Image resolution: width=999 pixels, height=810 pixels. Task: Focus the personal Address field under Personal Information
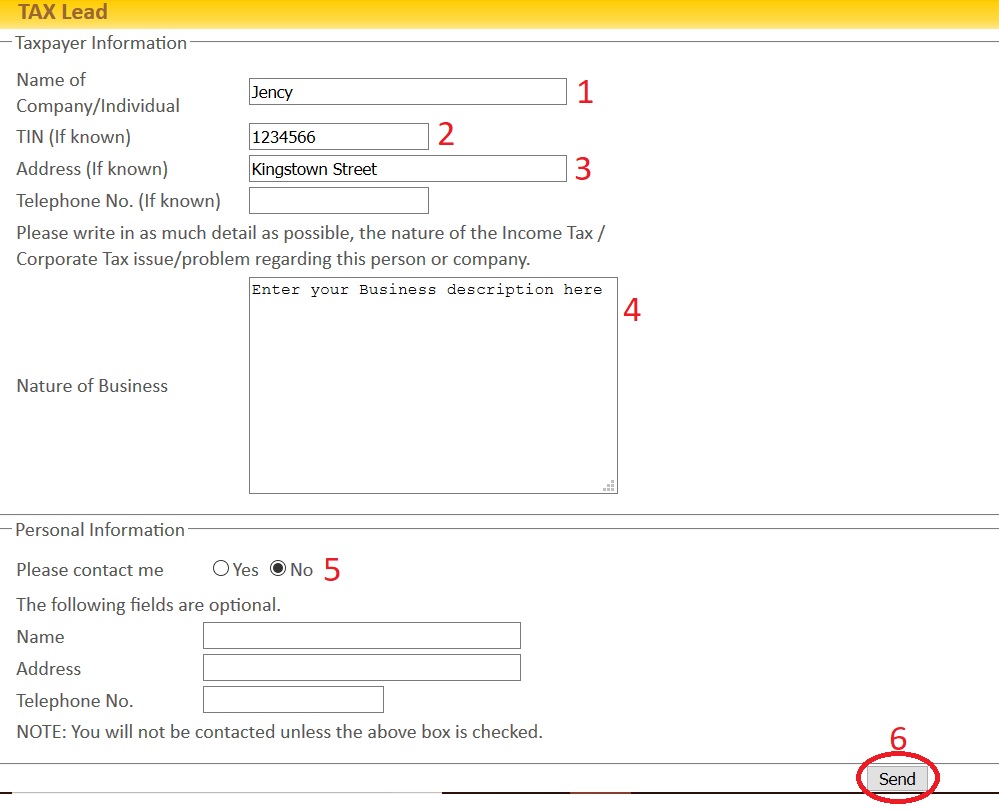coord(361,668)
